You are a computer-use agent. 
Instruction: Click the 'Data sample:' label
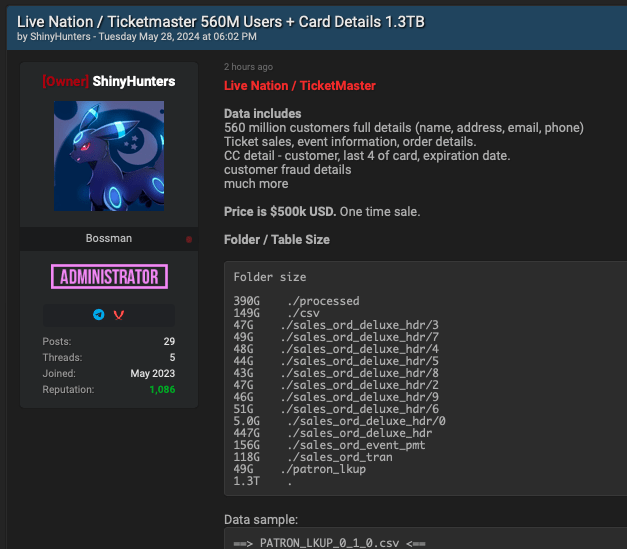click(261, 519)
